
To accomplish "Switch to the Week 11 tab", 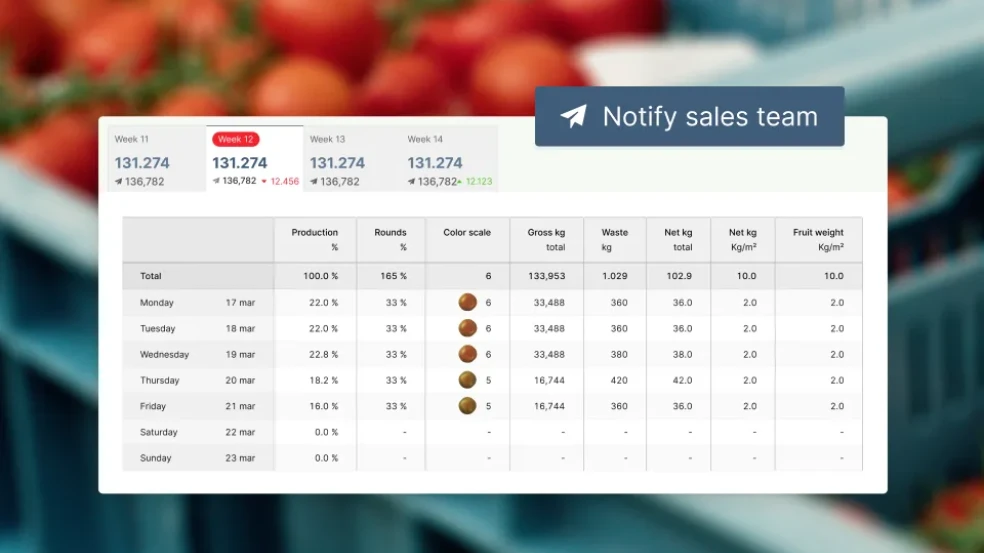I will (x=155, y=158).
